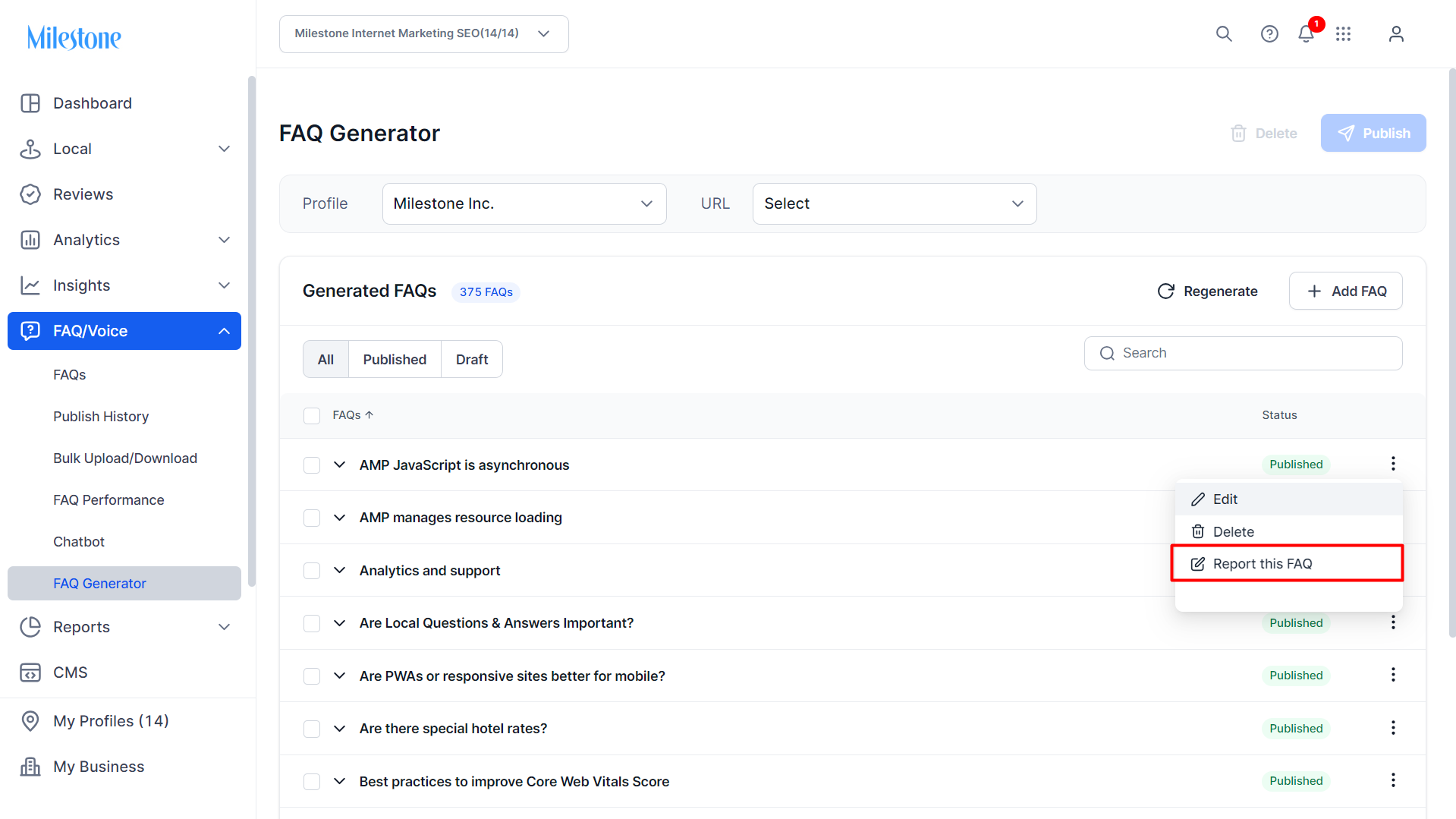Click the Publish button
This screenshot has height=819, width=1456.
(x=1373, y=133)
